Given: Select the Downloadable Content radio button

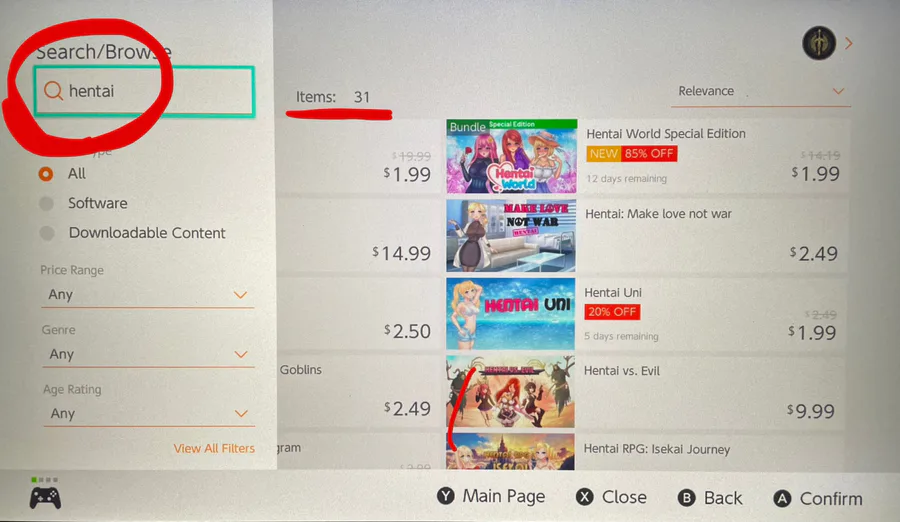Looking at the screenshot, I should coord(47,233).
